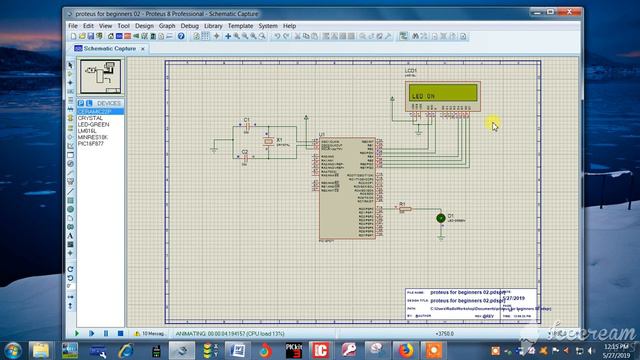Viewport: 640px width, 360px height.
Task: Open the View menu
Action: (x=105, y=26)
